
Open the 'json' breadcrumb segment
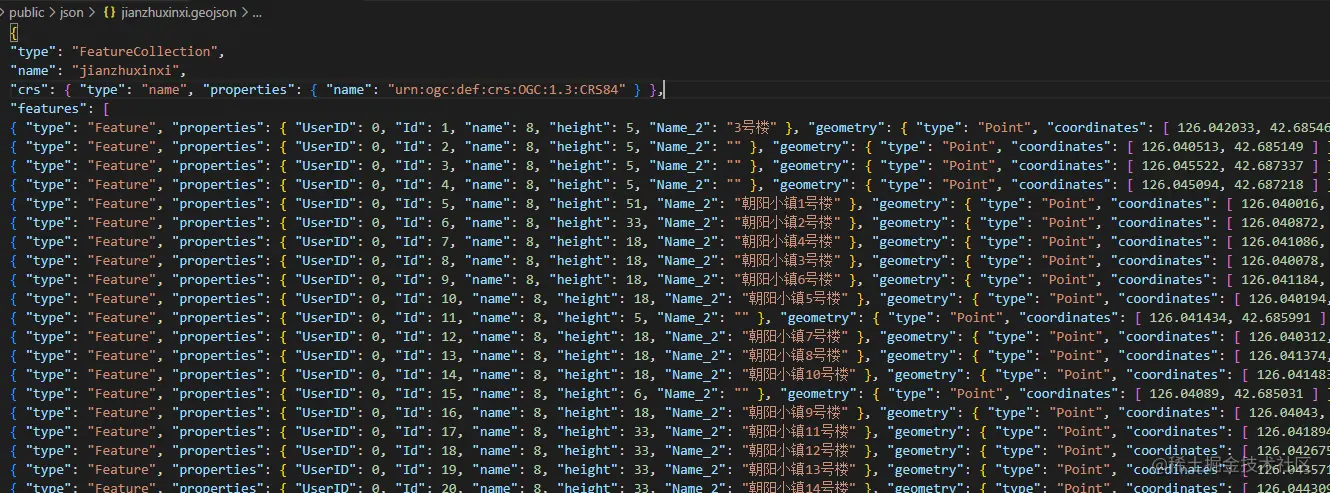(72, 12)
